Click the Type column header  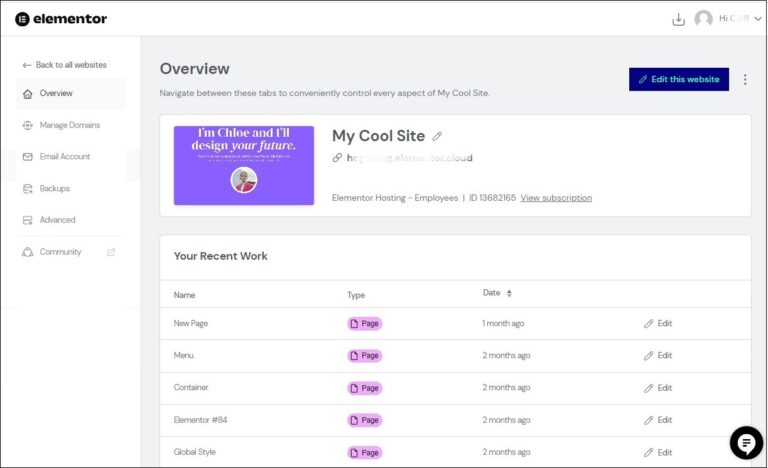point(356,295)
